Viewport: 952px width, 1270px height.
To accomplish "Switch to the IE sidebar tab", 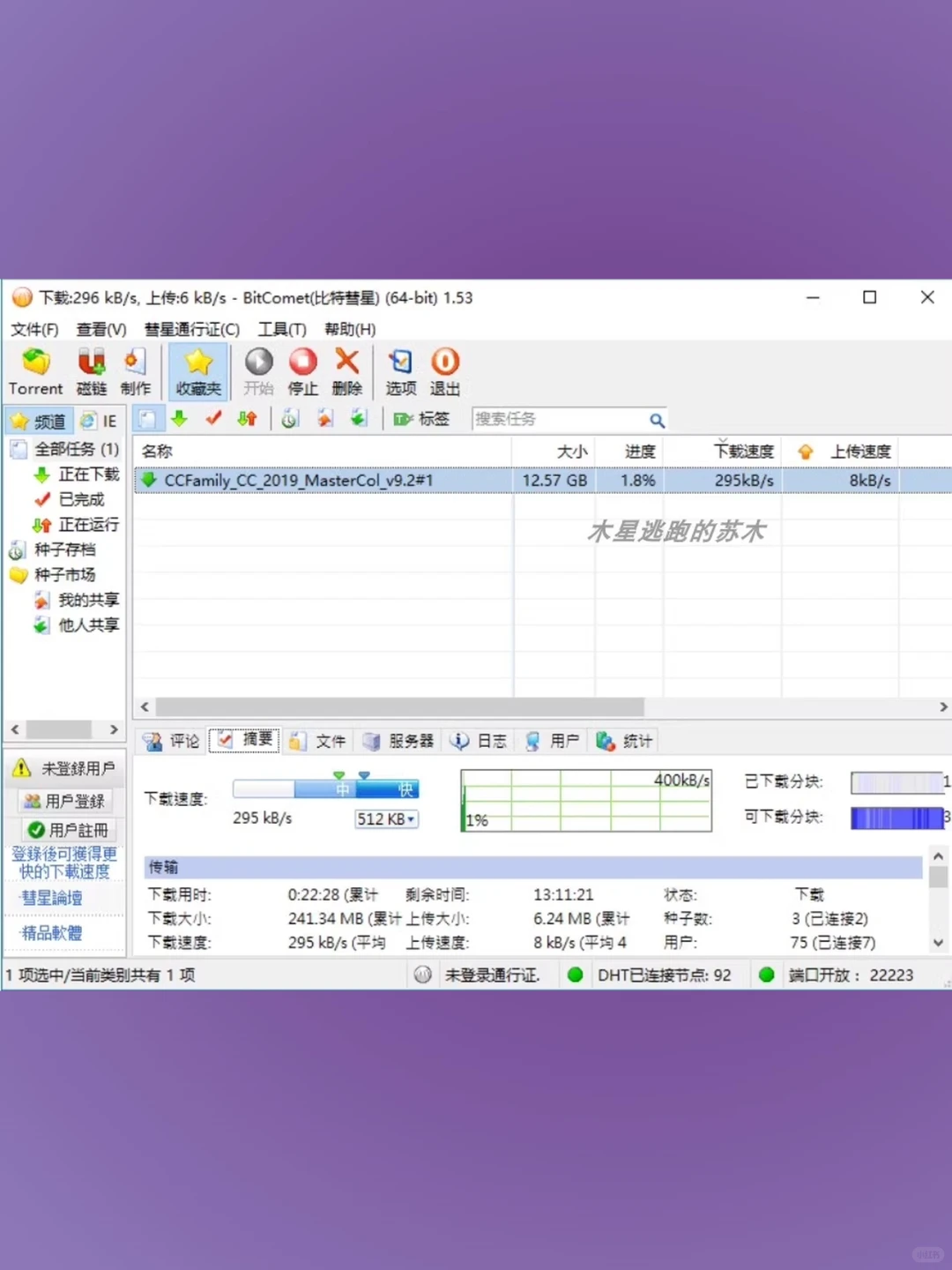I will coord(100,422).
